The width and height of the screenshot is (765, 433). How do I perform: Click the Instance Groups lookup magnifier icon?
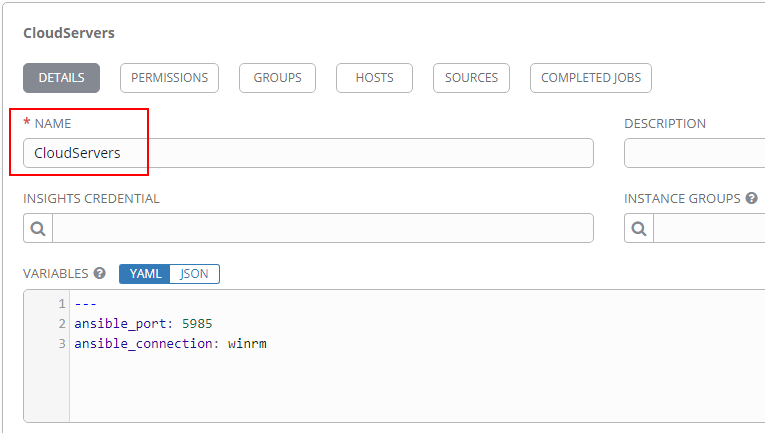tap(639, 228)
